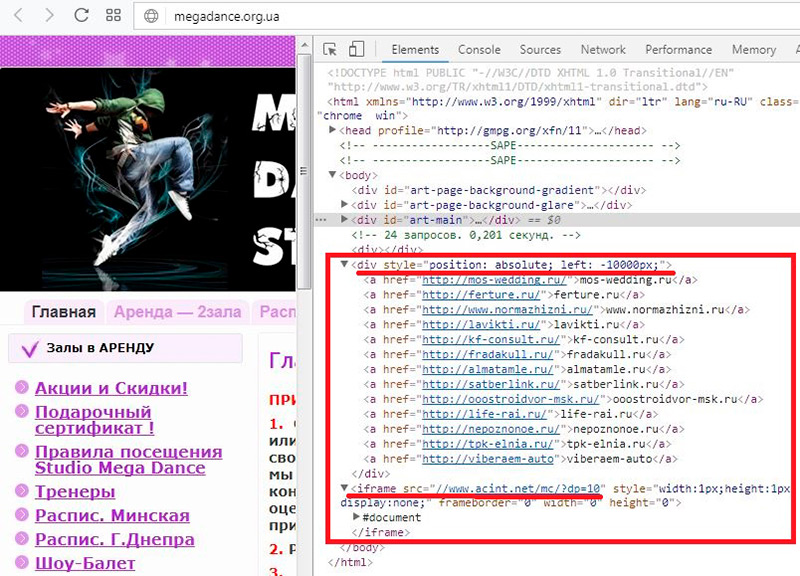Image resolution: width=800 pixels, height=576 pixels.
Task: Switch to the Console tab
Action: [x=479, y=50]
